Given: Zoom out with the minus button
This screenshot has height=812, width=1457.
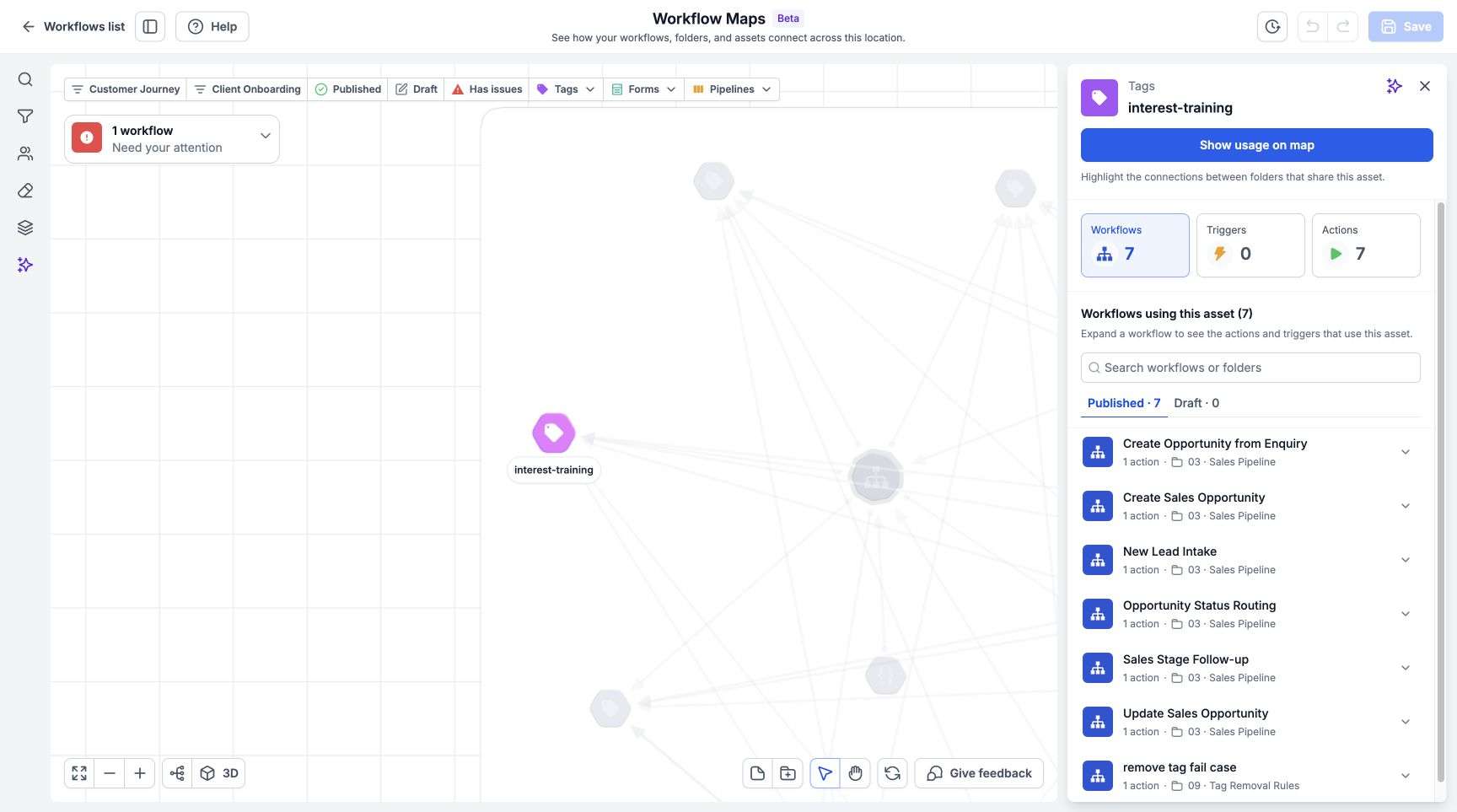Looking at the screenshot, I should (110, 773).
